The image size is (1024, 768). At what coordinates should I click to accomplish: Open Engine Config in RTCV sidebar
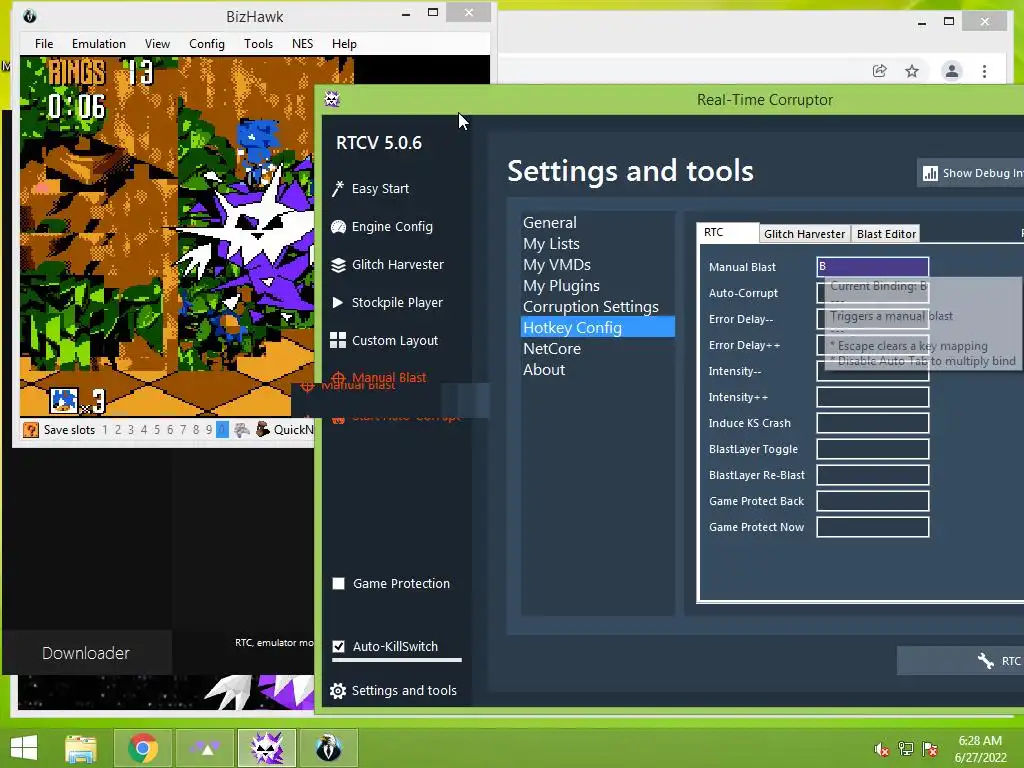coord(382,227)
